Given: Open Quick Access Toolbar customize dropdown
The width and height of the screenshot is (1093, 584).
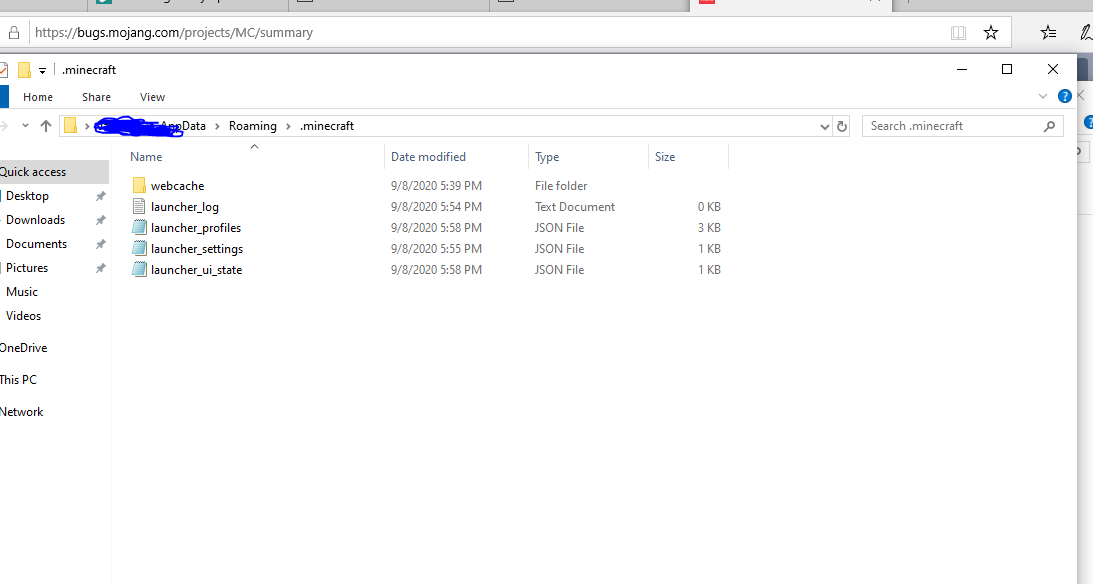Looking at the screenshot, I should click(x=42, y=70).
